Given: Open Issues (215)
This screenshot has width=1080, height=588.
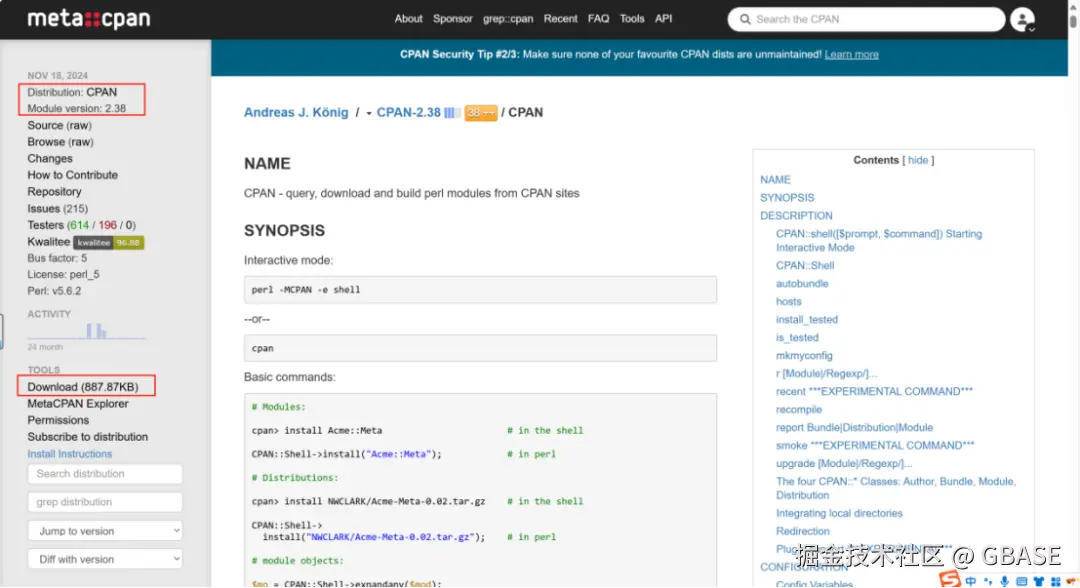Looking at the screenshot, I should tap(57, 208).
